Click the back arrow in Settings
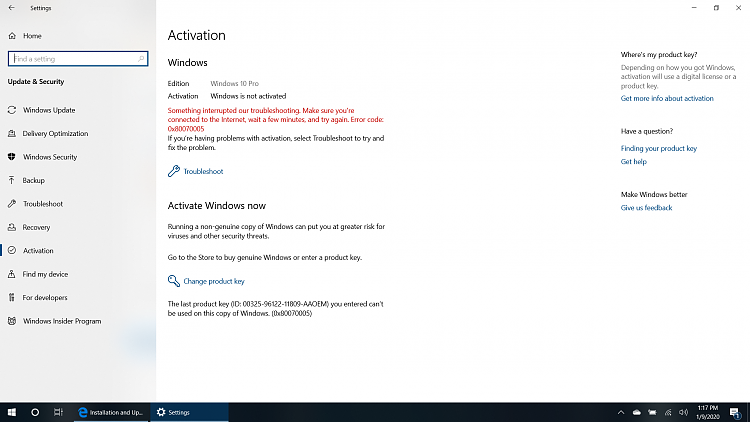This screenshot has width=750, height=422. click(x=11, y=8)
